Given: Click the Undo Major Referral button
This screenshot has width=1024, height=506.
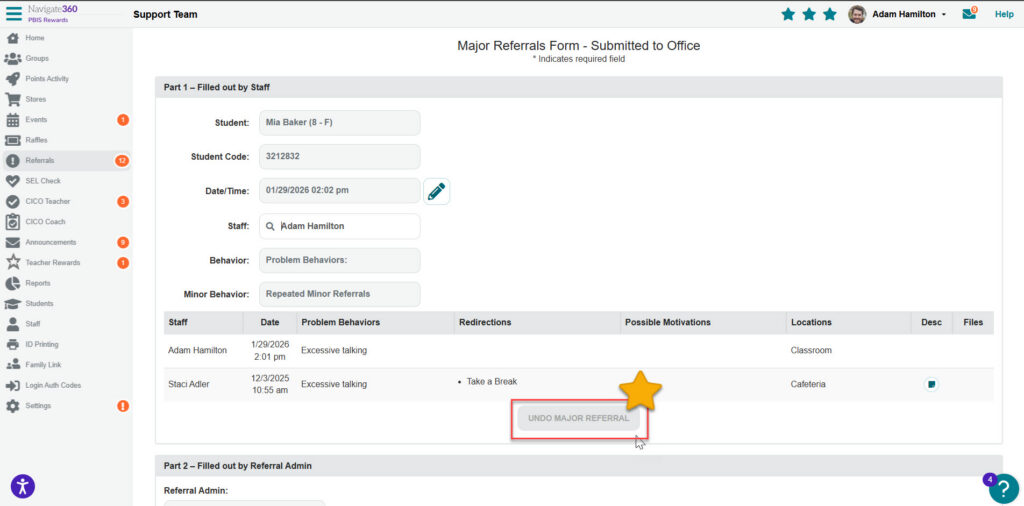Looking at the screenshot, I should tap(579, 418).
